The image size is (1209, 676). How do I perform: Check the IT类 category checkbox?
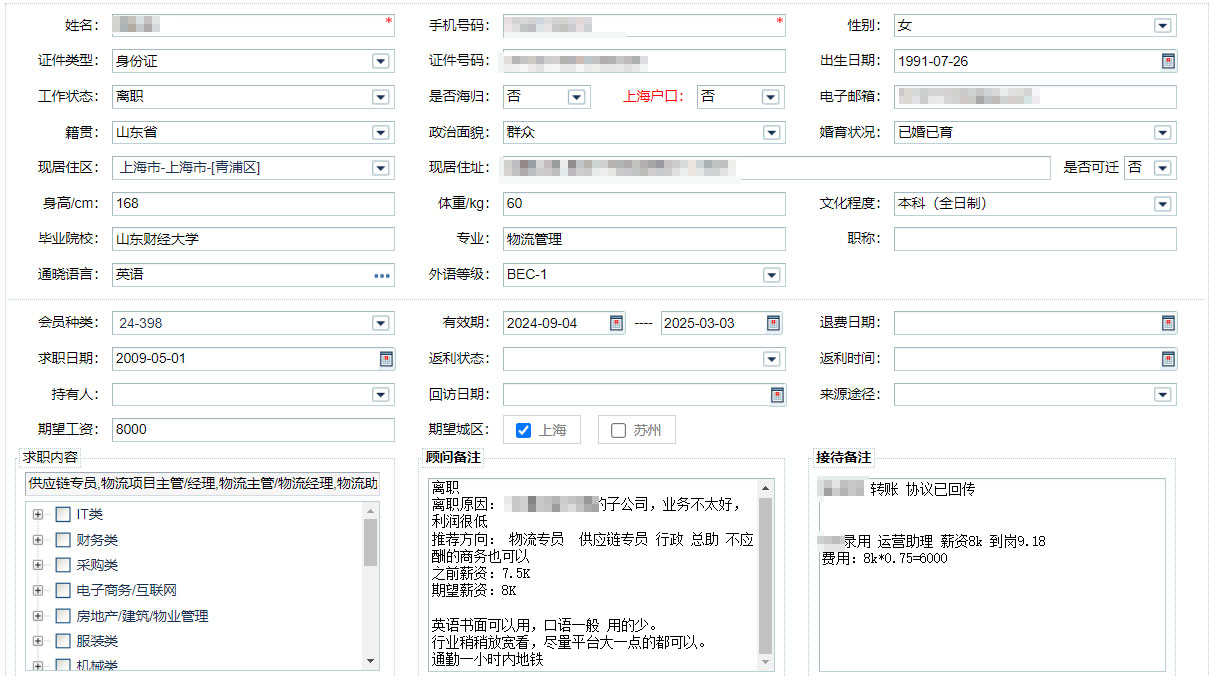(63, 514)
